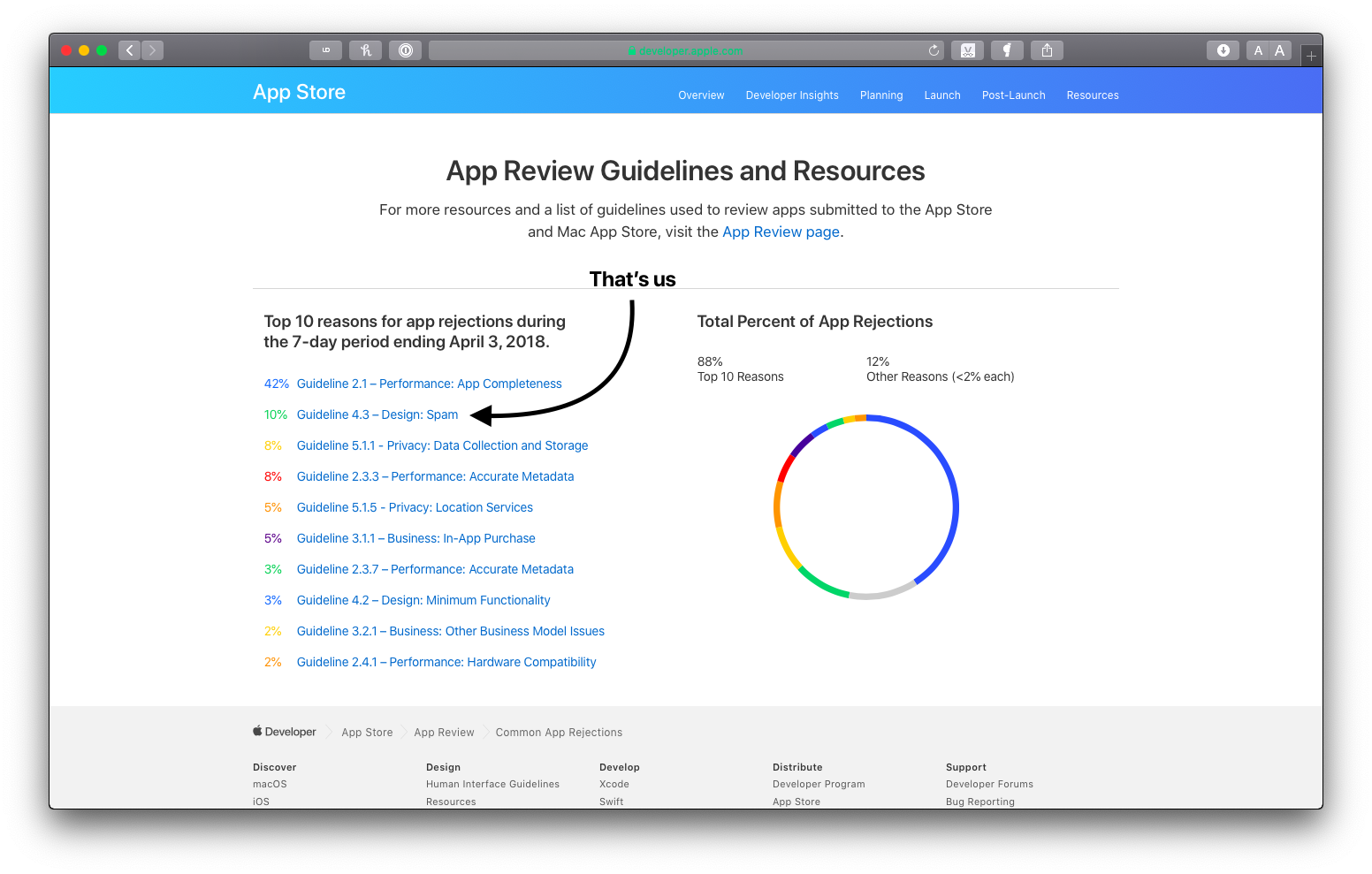Open Guideline 2.4.1 Hardware Compatibility link
Screen dimensions: 1372x874
[446, 662]
